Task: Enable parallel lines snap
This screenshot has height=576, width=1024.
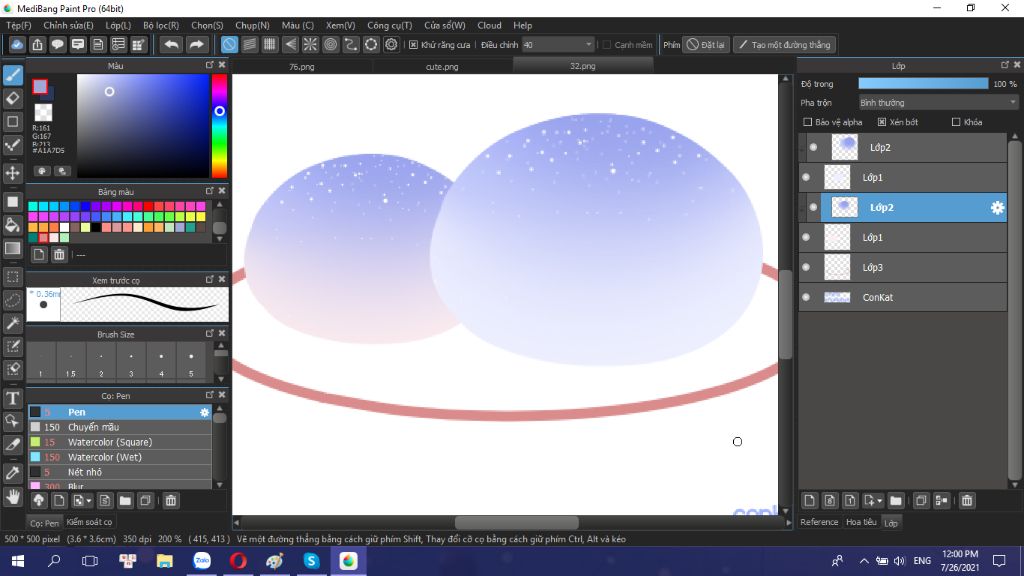Action: 249,44
